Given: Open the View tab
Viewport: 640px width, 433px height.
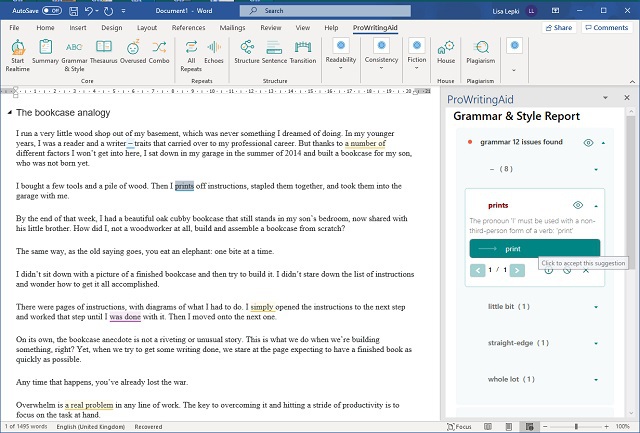Looking at the screenshot, I should click(x=302, y=28).
